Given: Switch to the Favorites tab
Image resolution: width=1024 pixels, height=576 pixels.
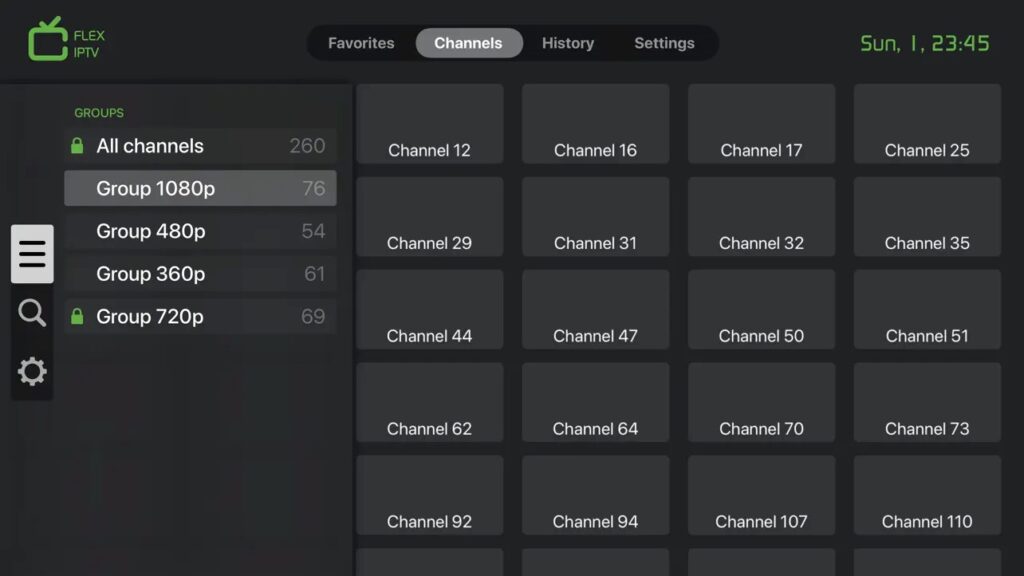Looking at the screenshot, I should coord(361,43).
